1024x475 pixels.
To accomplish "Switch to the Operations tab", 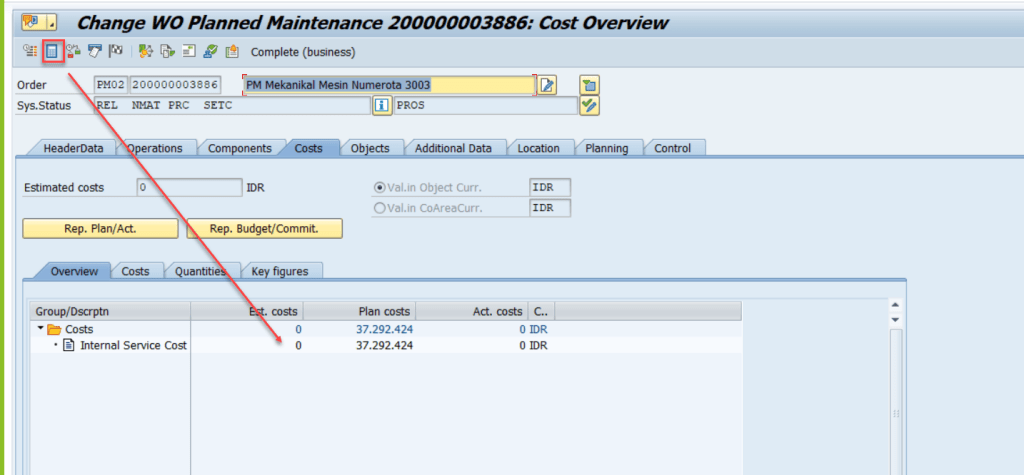I will pos(155,148).
